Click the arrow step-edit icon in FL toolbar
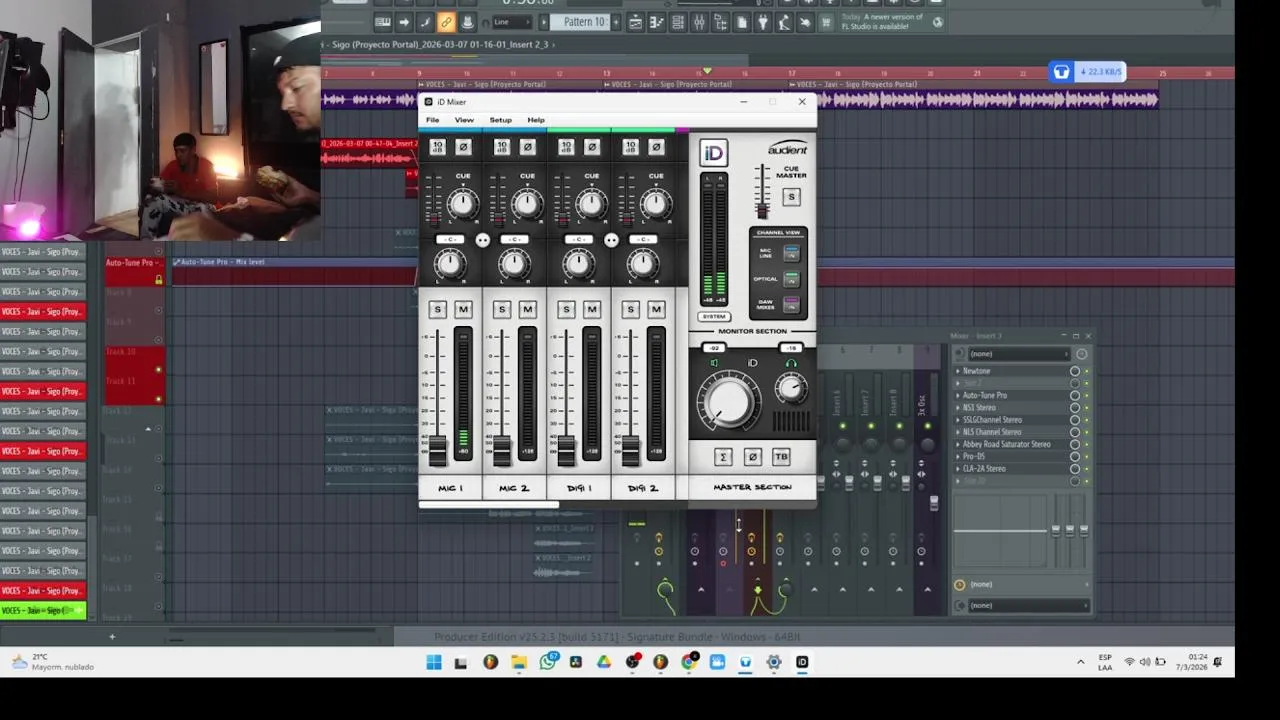The width and height of the screenshot is (1280, 720). (404, 22)
